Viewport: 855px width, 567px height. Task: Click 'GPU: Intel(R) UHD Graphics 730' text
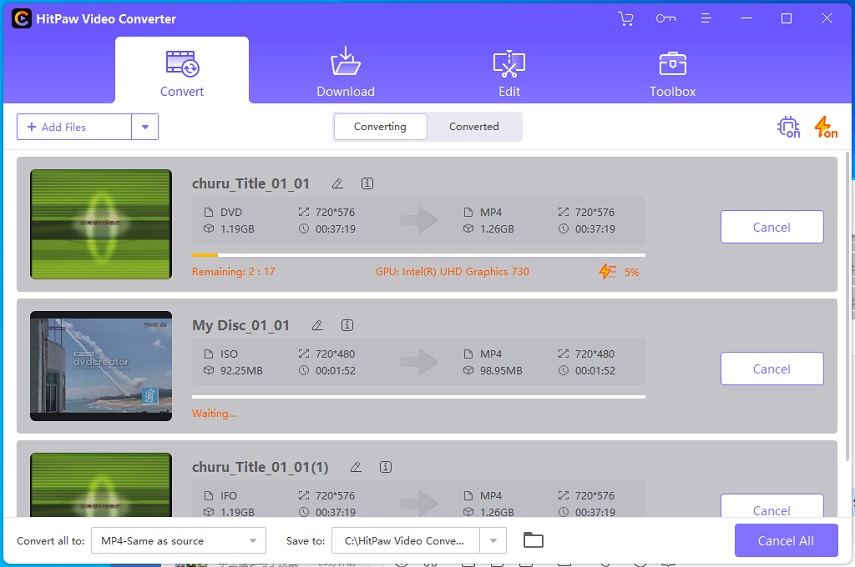coord(452,272)
